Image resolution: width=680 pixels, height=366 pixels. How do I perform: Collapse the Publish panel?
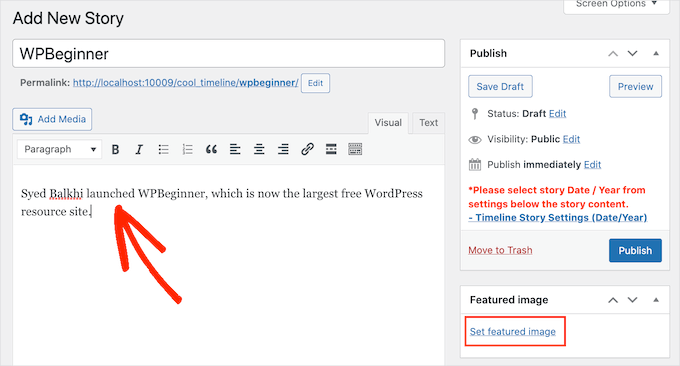pos(656,54)
